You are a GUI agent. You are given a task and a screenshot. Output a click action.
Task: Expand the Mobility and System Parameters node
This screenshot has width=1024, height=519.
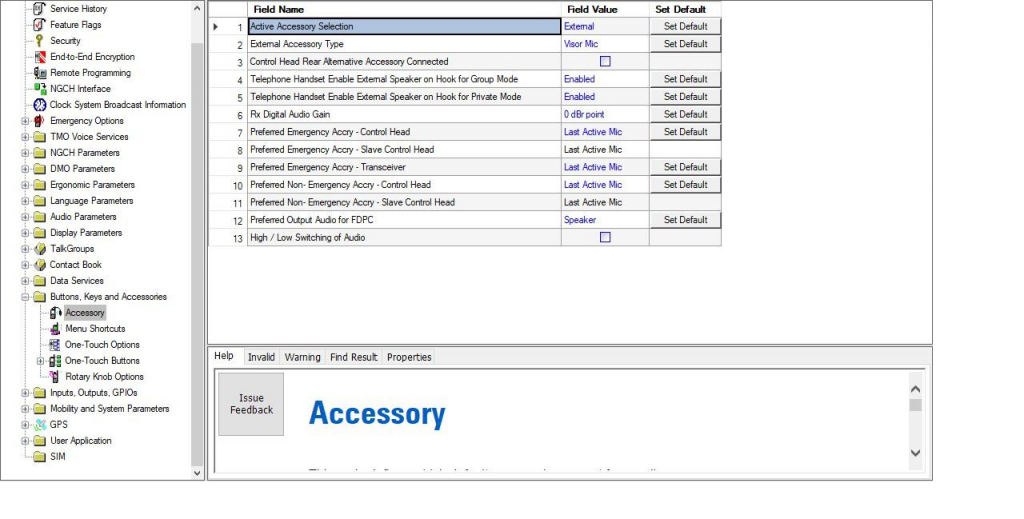25,409
